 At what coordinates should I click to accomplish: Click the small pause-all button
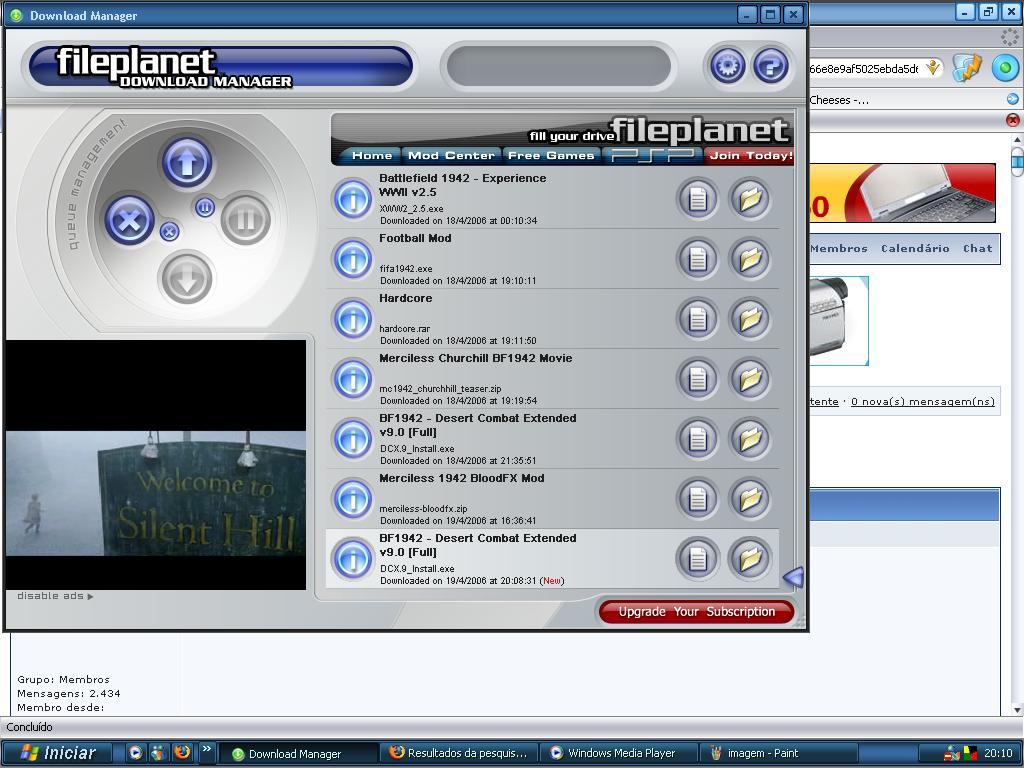(x=204, y=208)
